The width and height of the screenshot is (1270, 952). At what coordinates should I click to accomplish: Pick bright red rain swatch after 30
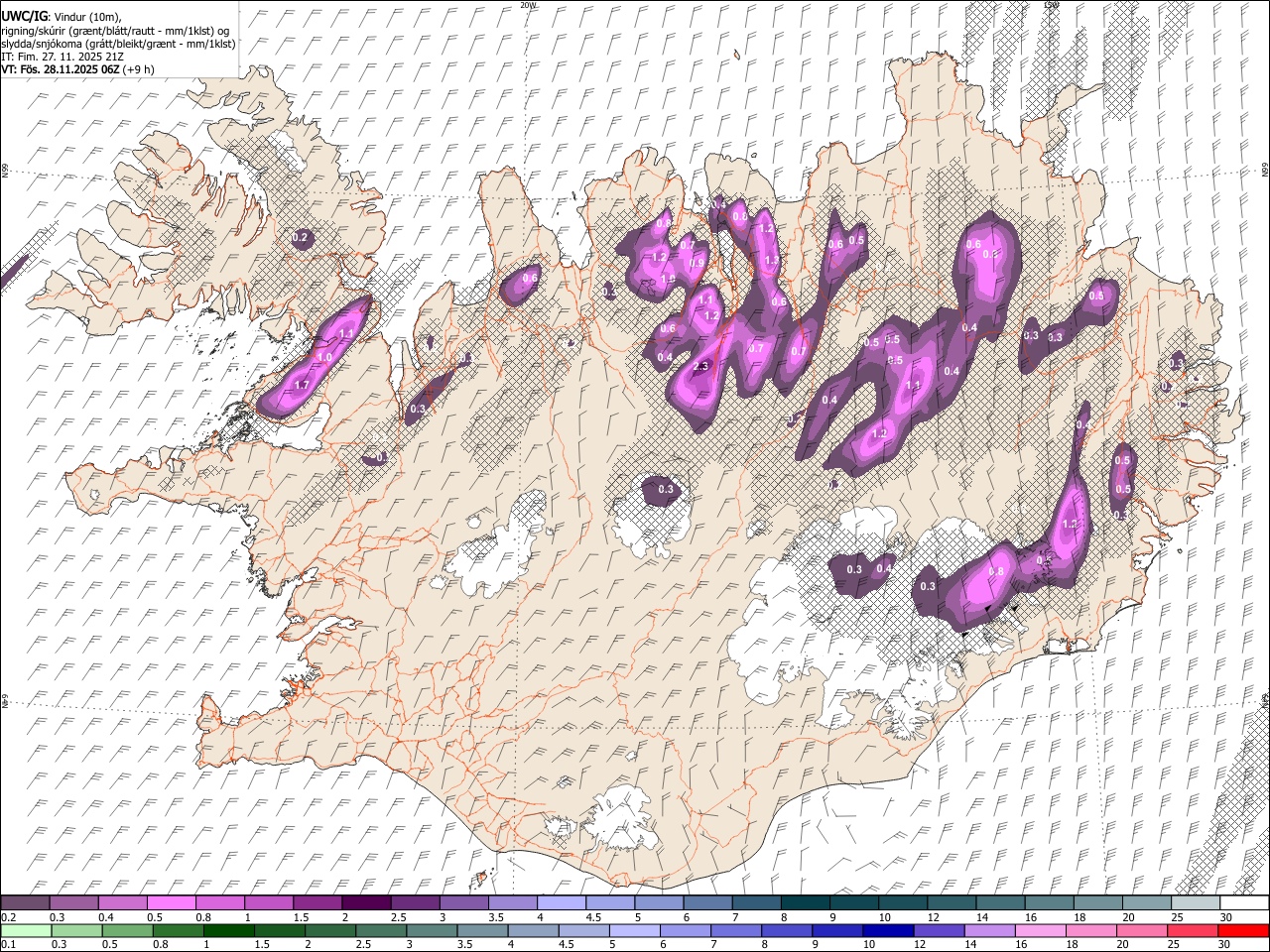(1244, 930)
